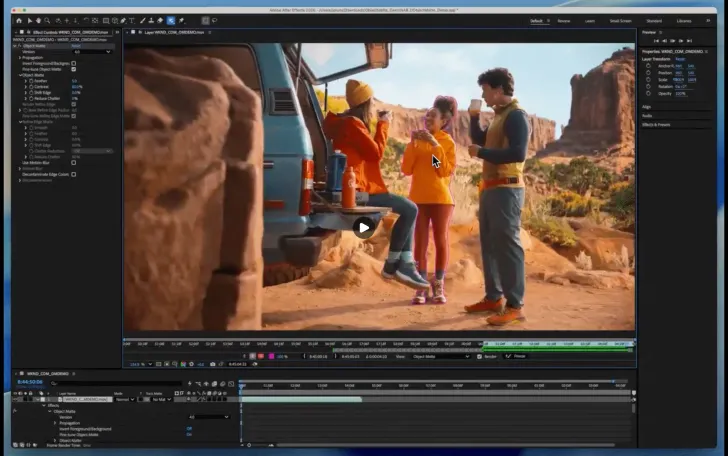Click the timeline current timecode display
Image resolution: width=728 pixels, height=456 pixels.
pyautogui.click(x=30, y=382)
